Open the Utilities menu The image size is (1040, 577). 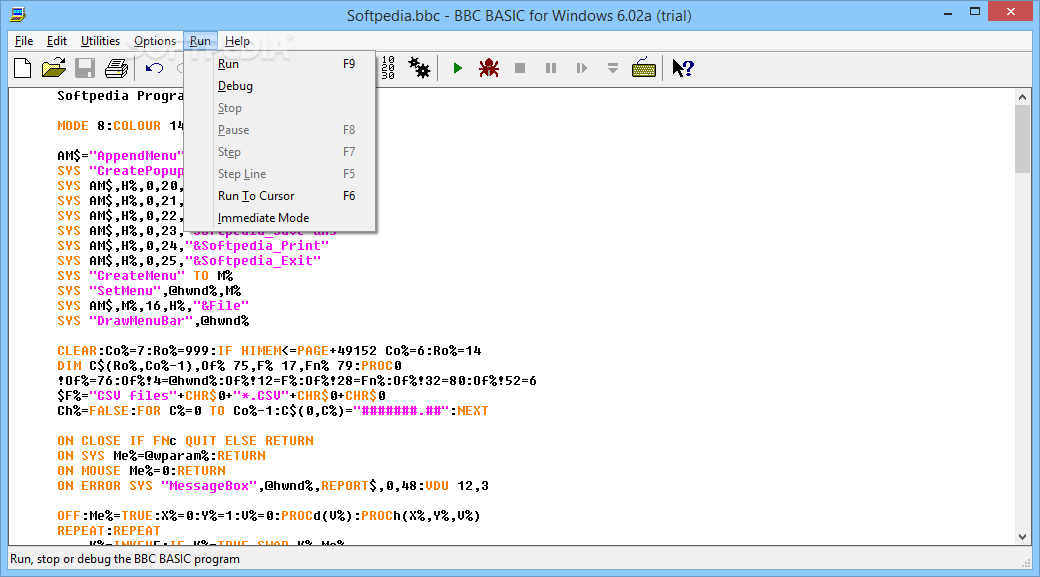point(100,41)
